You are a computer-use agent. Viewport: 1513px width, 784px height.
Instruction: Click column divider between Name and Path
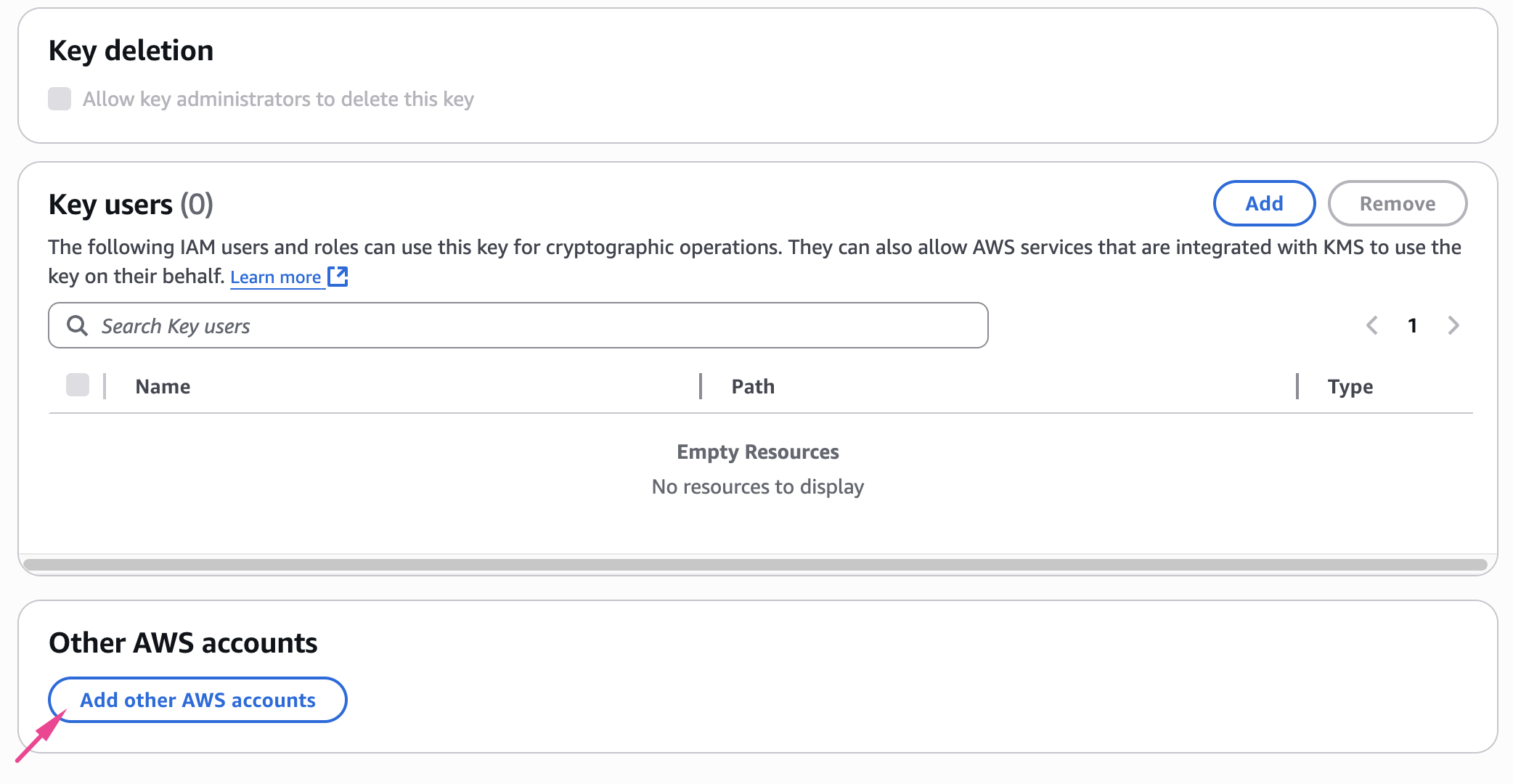pos(701,386)
